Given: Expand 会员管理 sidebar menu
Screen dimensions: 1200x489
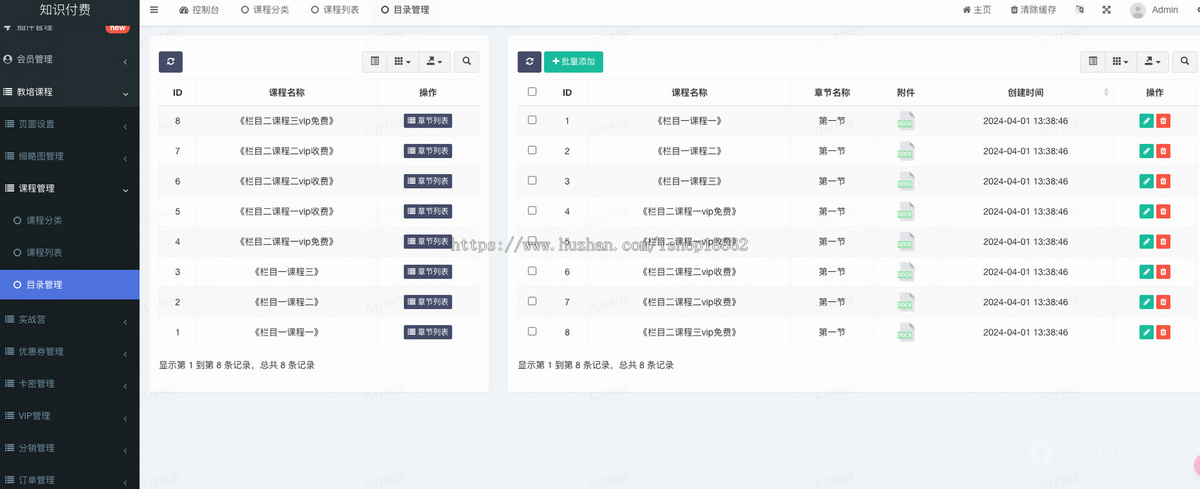Looking at the screenshot, I should [x=69, y=60].
